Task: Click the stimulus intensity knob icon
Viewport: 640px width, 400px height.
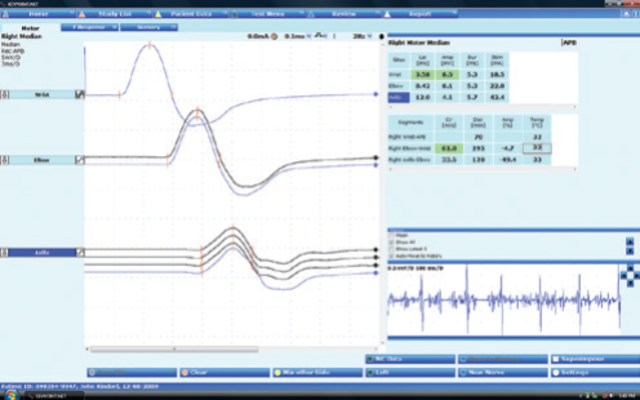Action: click(321, 35)
